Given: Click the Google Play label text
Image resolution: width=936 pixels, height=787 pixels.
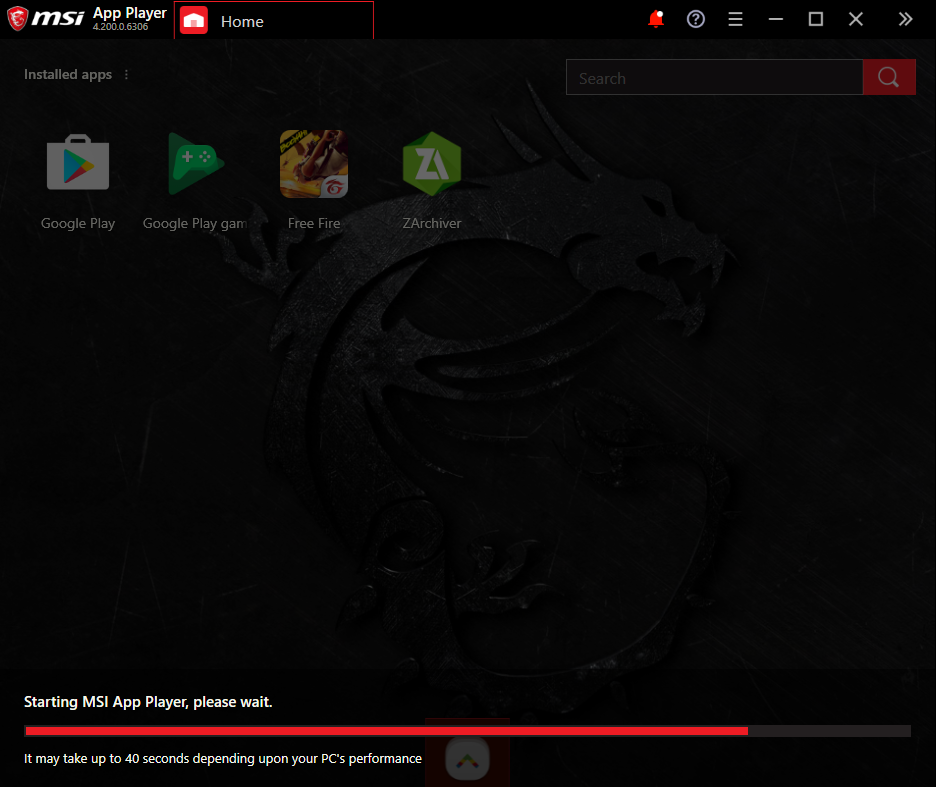Looking at the screenshot, I should 78,223.
